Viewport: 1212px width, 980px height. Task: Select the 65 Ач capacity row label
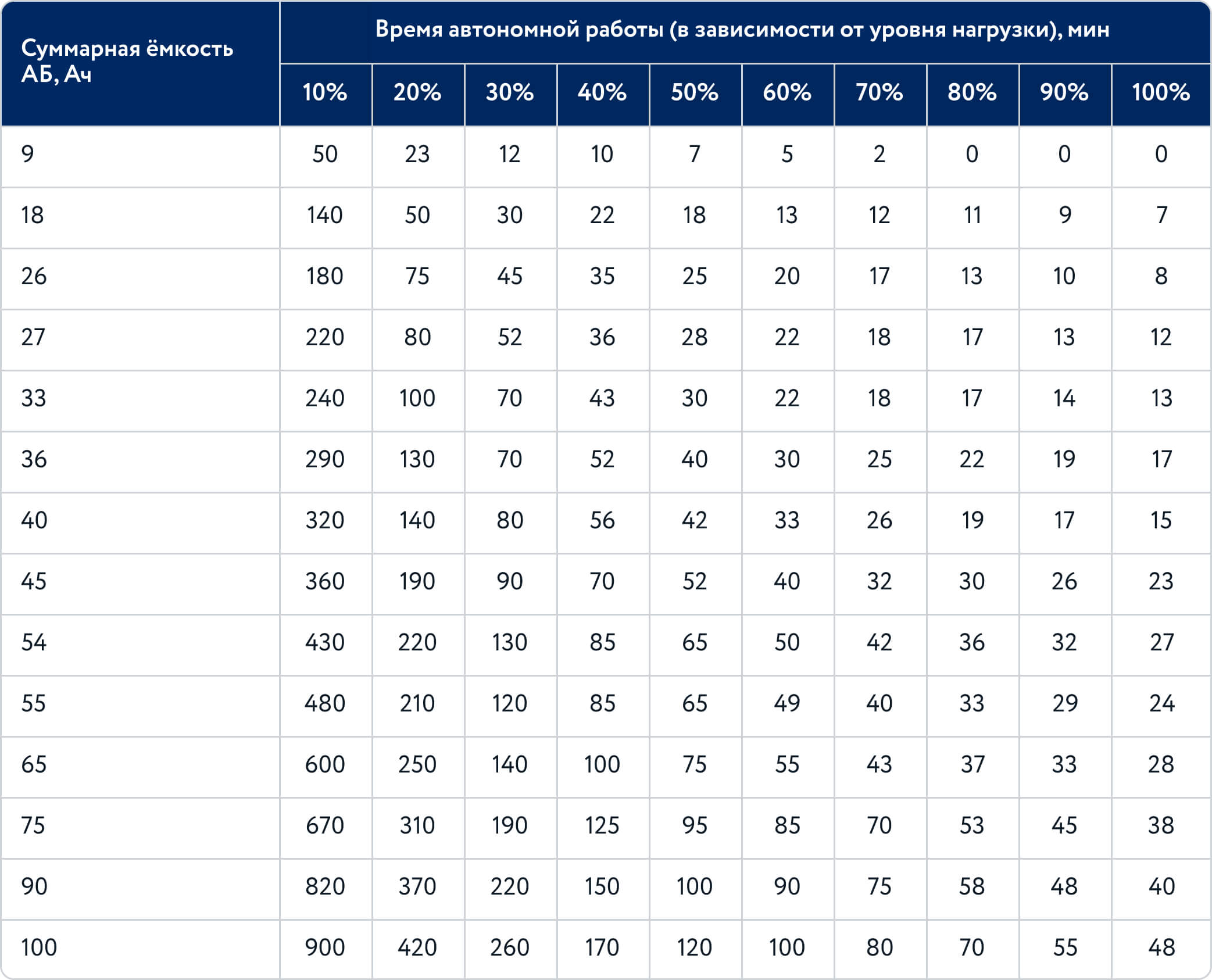coord(34,764)
